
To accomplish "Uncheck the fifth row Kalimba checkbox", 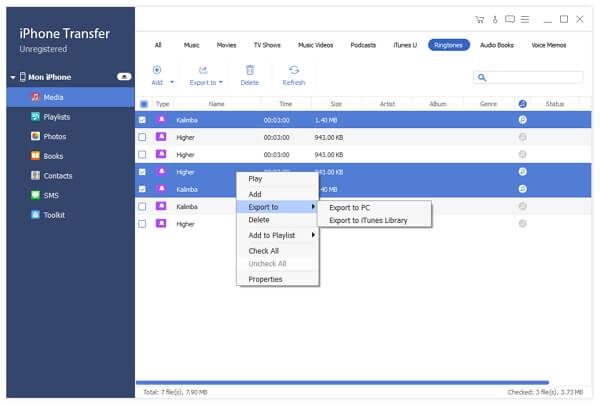I will (x=142, y=189).
